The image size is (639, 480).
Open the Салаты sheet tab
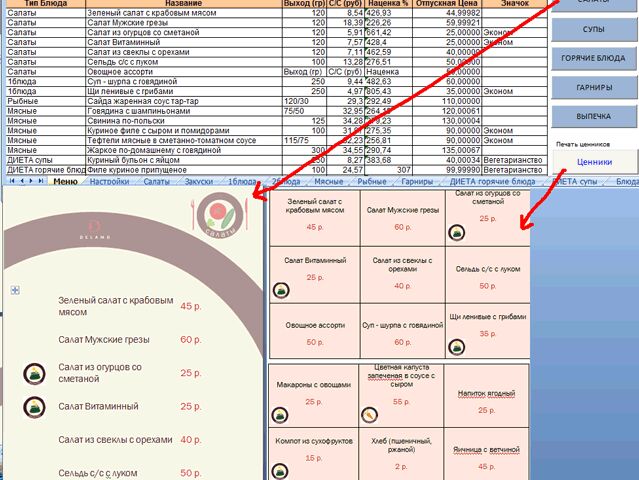pos(156,181)
